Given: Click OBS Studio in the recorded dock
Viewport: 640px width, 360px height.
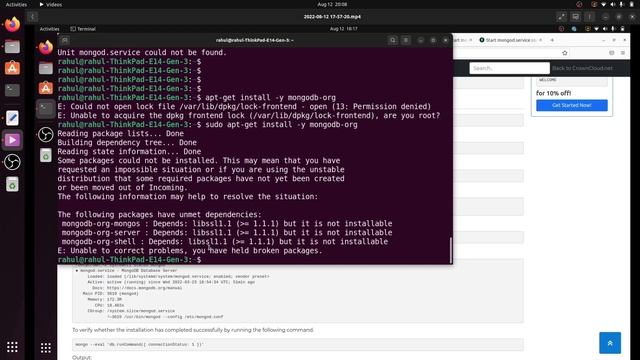Looking at the screenshot, I should [x=46, y=135].
